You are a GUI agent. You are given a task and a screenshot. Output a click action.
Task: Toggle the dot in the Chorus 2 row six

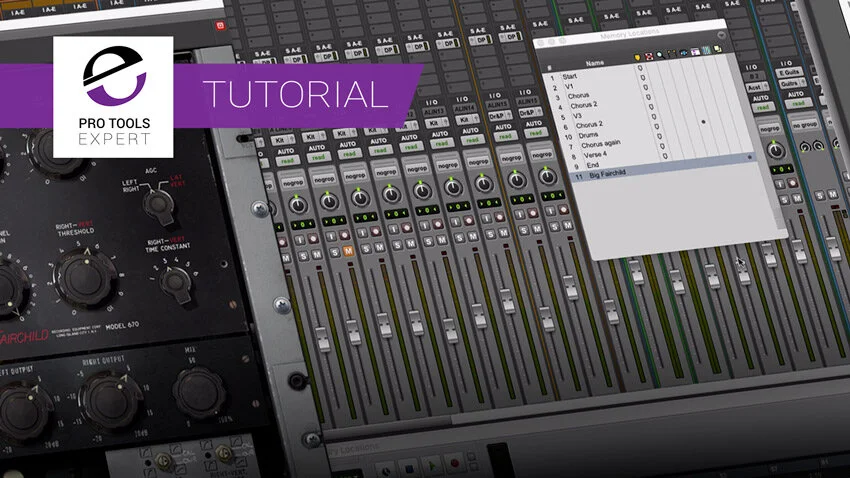pyautogui.click(x=703, y=122)
